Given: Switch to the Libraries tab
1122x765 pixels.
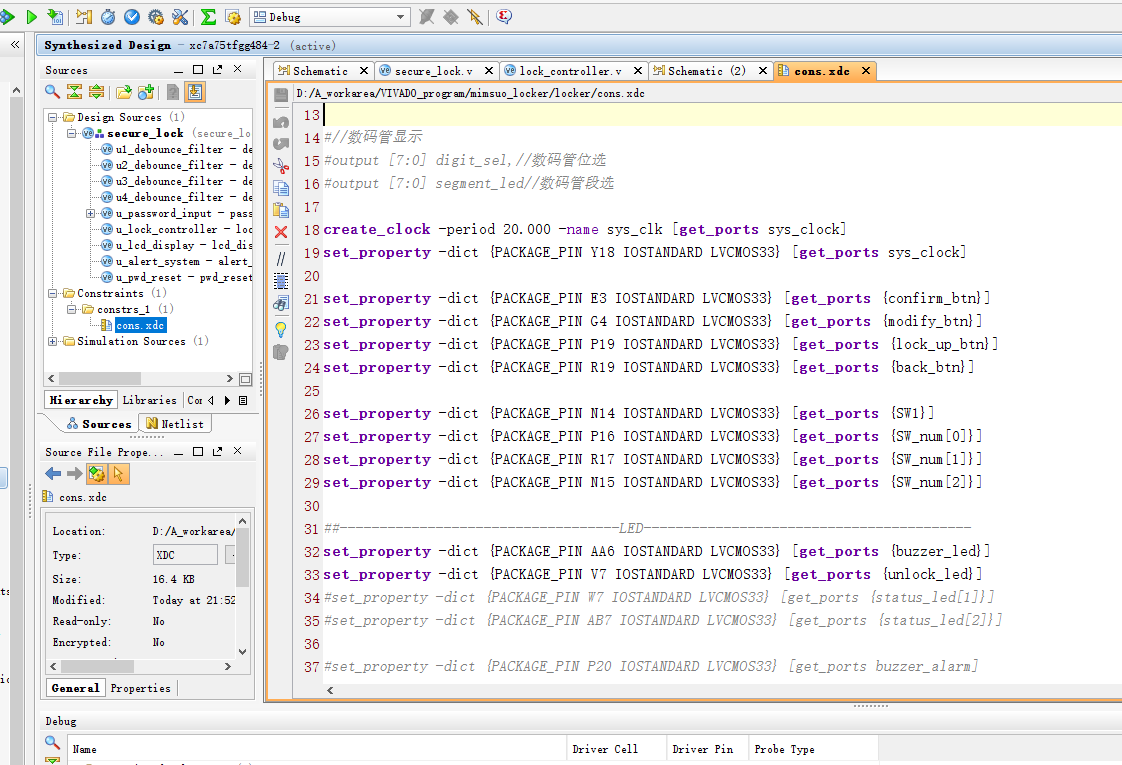Looking at the screenshot, I should pos(150,400).
